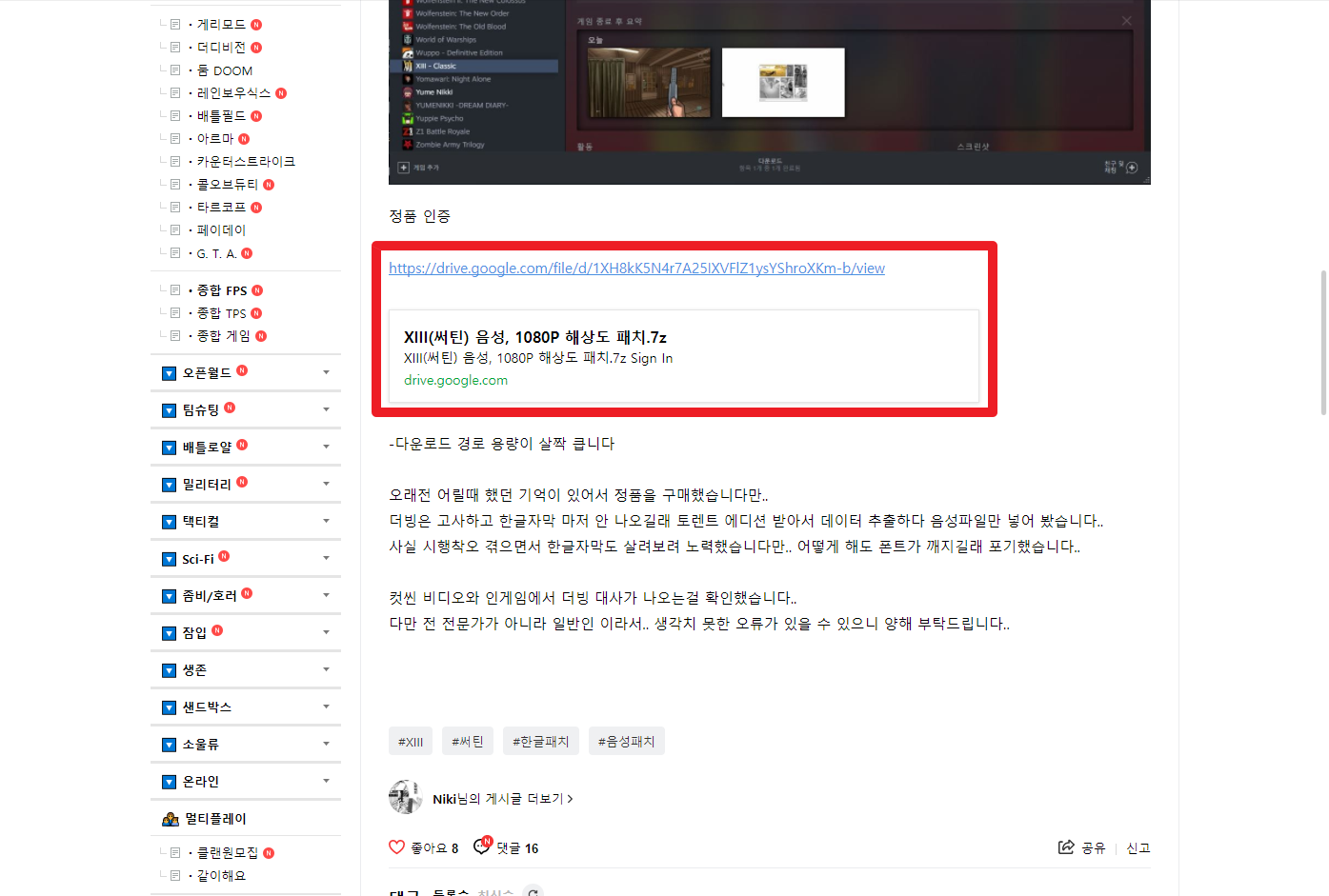Open the 타르코프 board
Viewport: 1329px width, 896px height.
(x=221, y=208)
